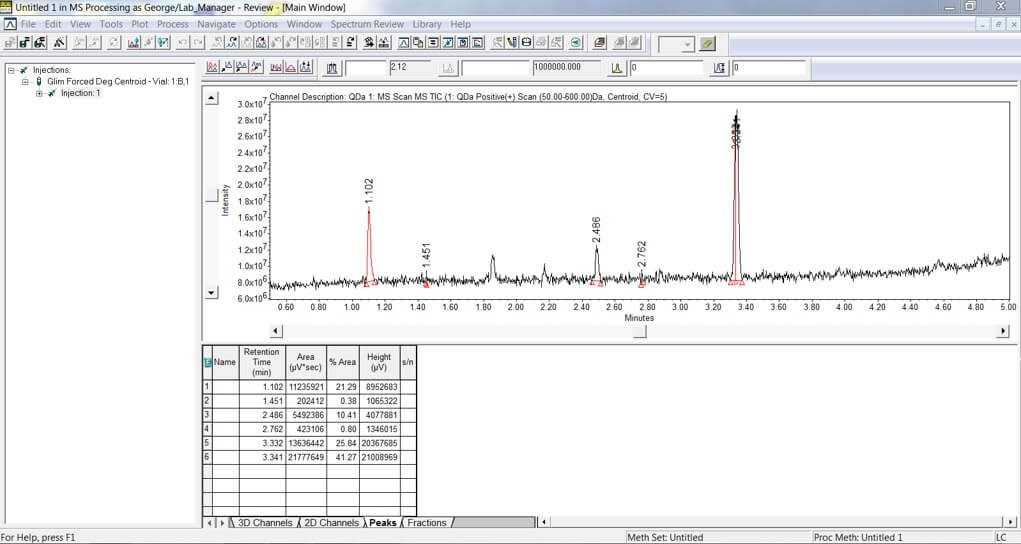Open the Help menu
The height and width of the screenshot is (544, 1021).
pyautogui.click(x=460, y=24)
